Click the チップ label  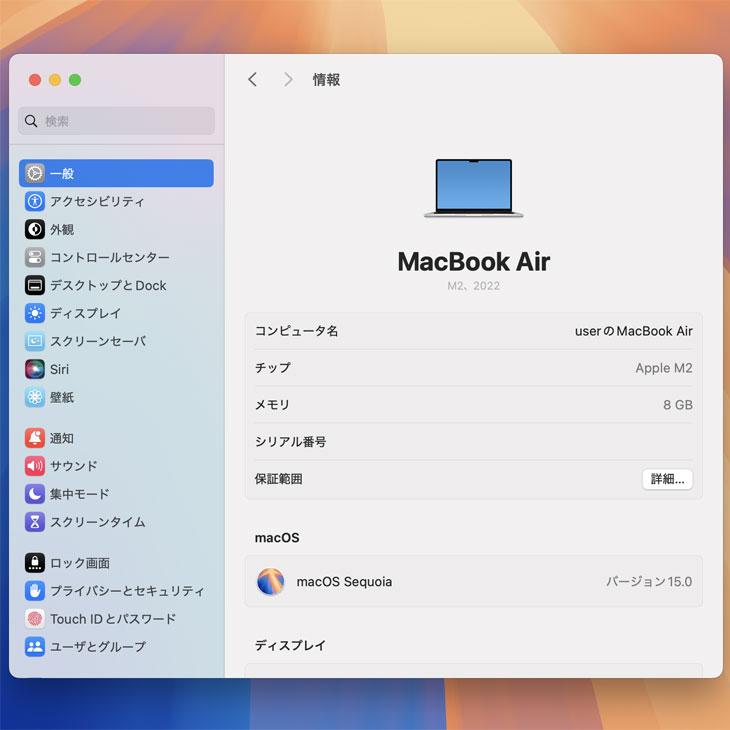click(x=273, y=368)
